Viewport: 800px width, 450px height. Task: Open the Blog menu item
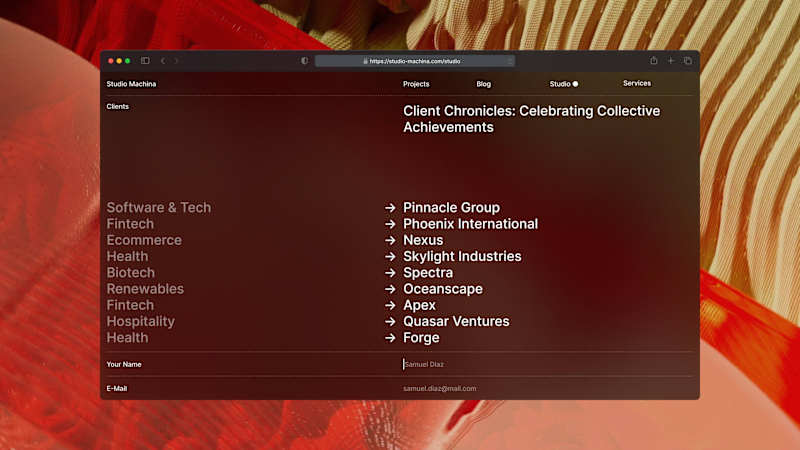(484, 84)
